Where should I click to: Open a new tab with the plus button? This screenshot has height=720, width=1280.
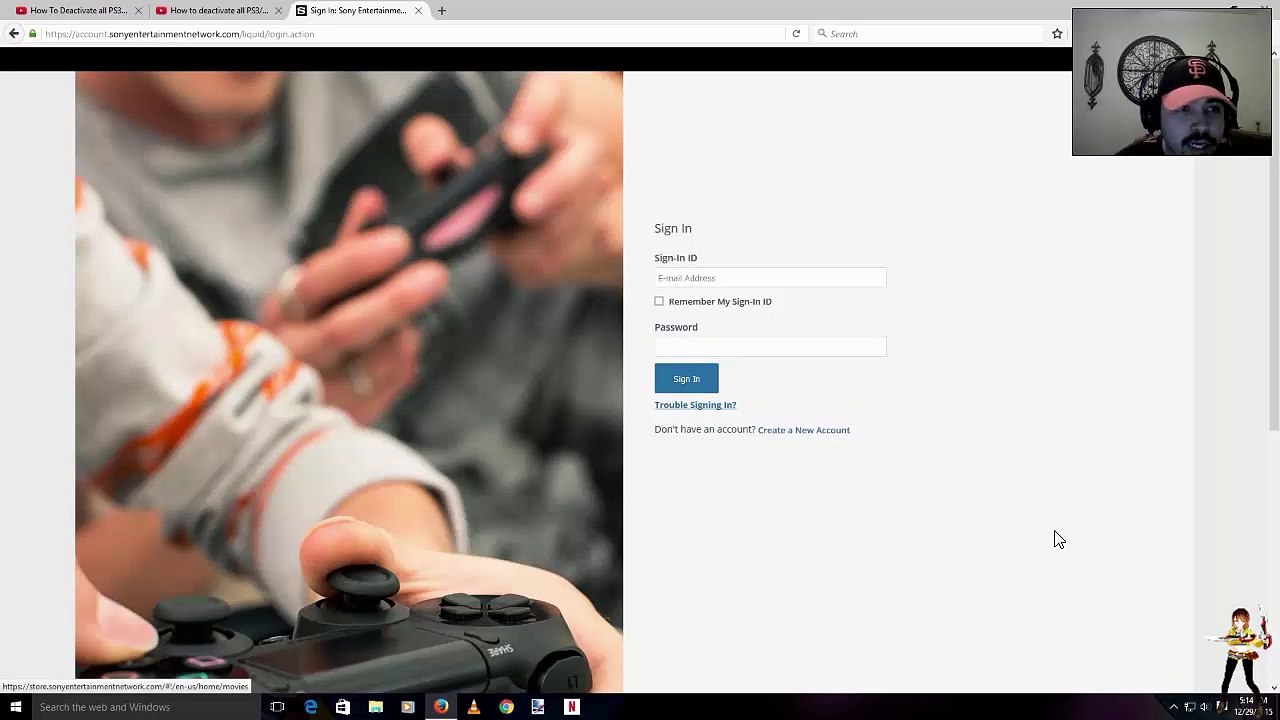442,10
